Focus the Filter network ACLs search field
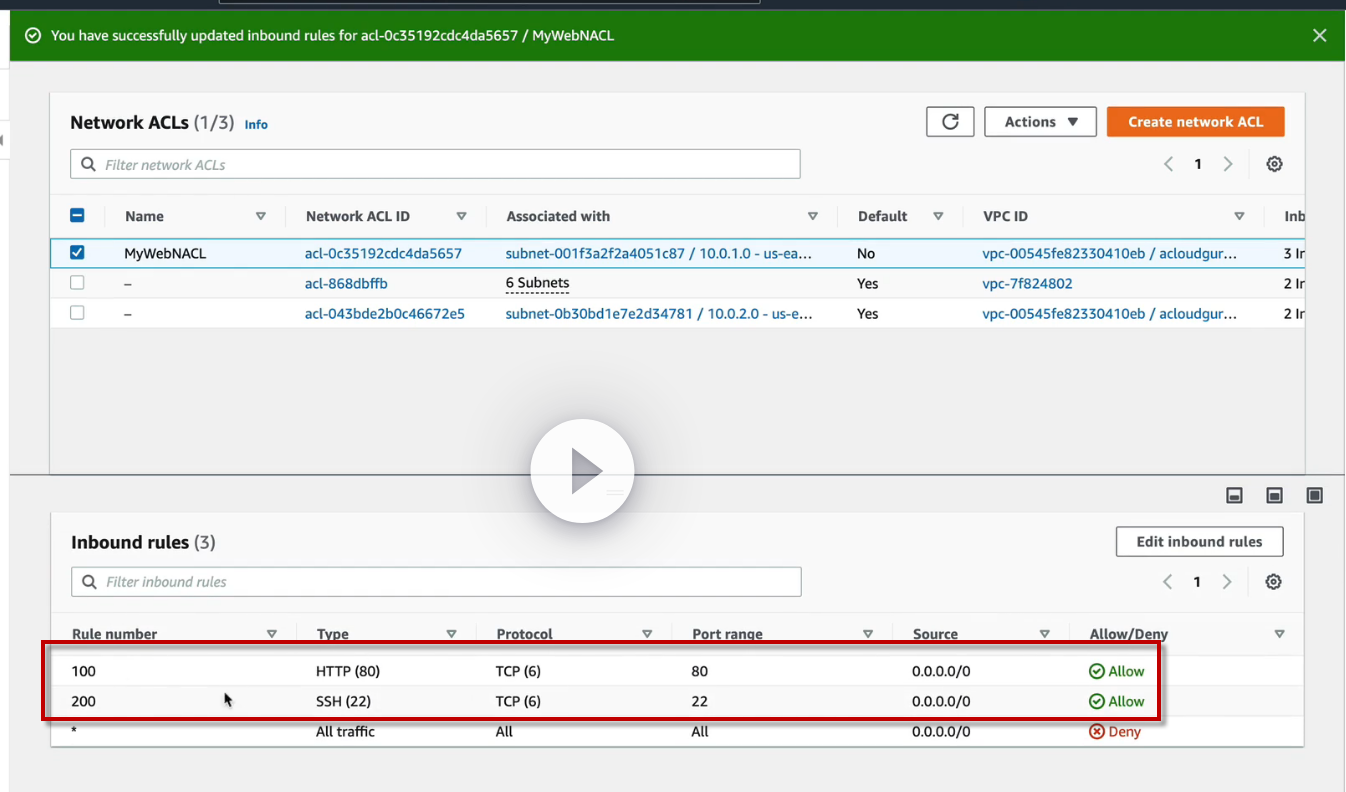The image size is (1346, 792). [435, 164]
